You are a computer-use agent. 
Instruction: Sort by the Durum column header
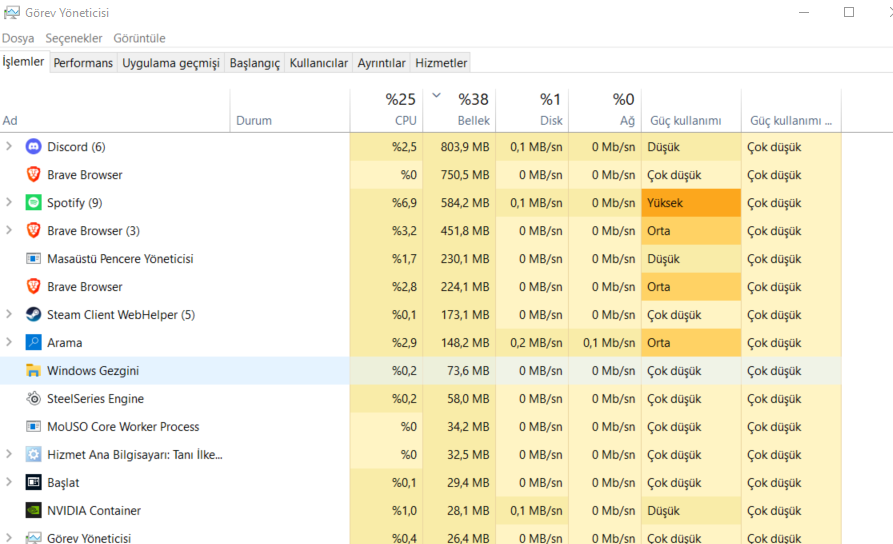(x=290, y=111)
